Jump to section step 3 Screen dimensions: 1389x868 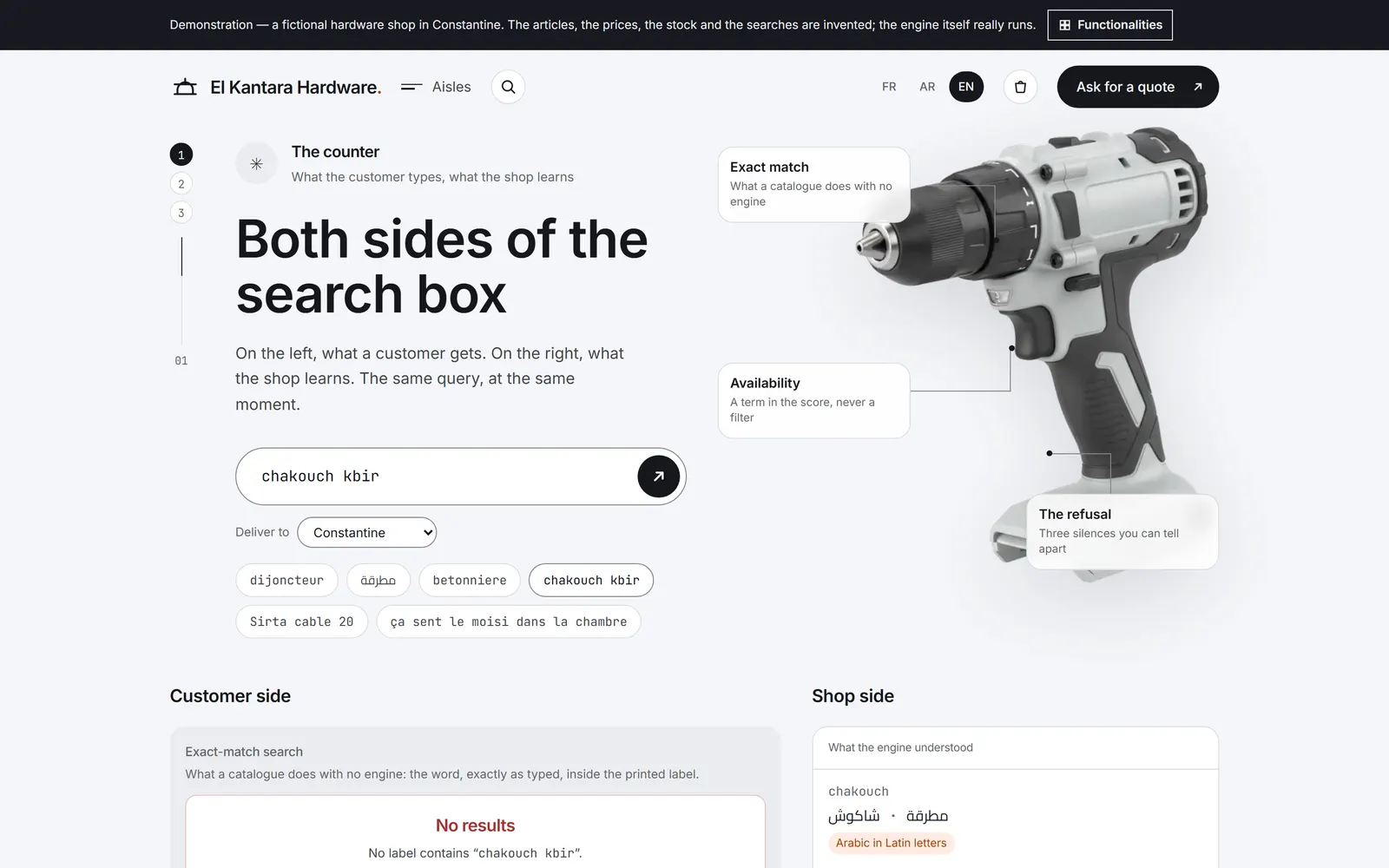(181, 213)
